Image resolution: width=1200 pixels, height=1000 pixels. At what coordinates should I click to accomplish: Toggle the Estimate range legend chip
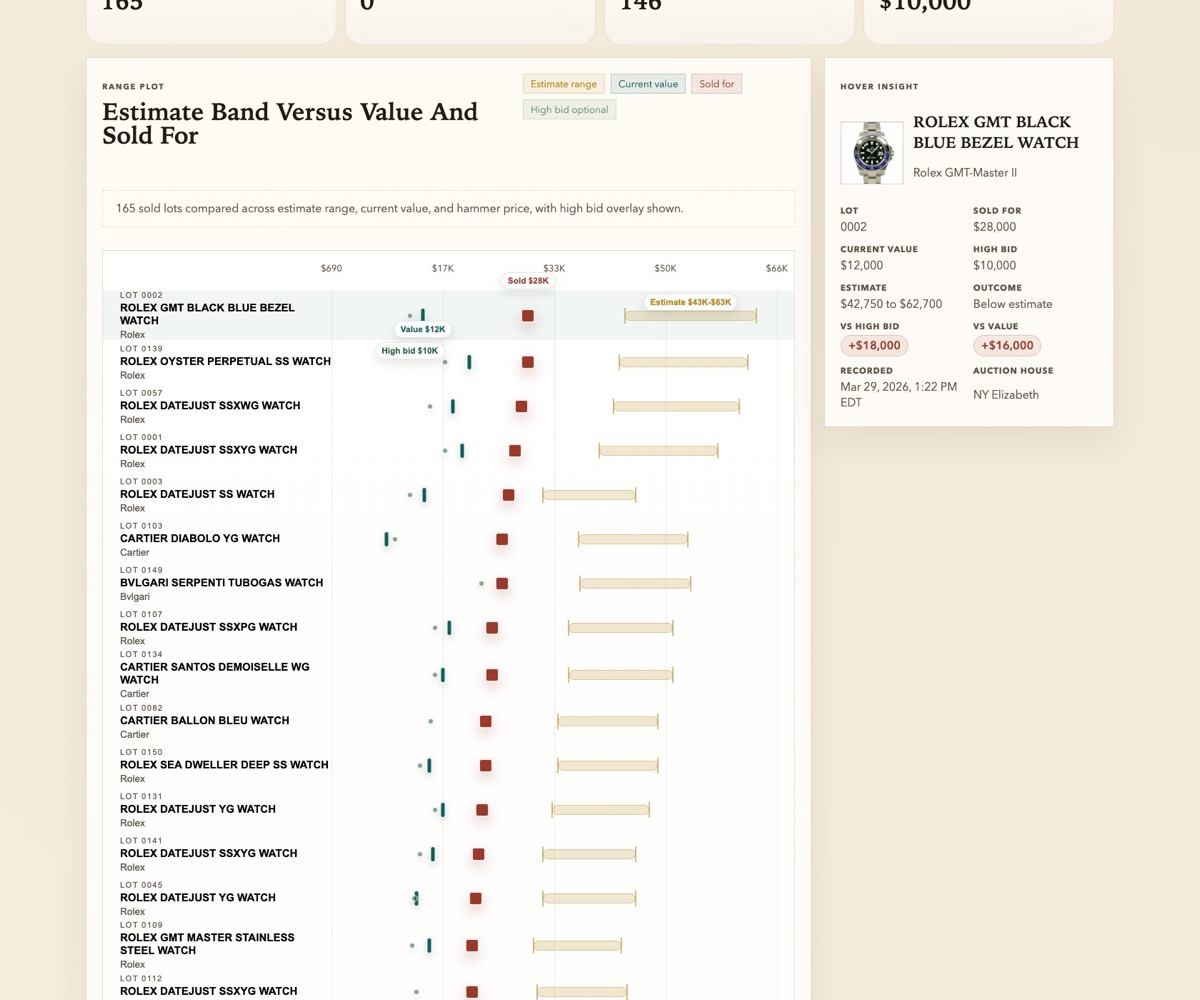(x=563, y=84)
